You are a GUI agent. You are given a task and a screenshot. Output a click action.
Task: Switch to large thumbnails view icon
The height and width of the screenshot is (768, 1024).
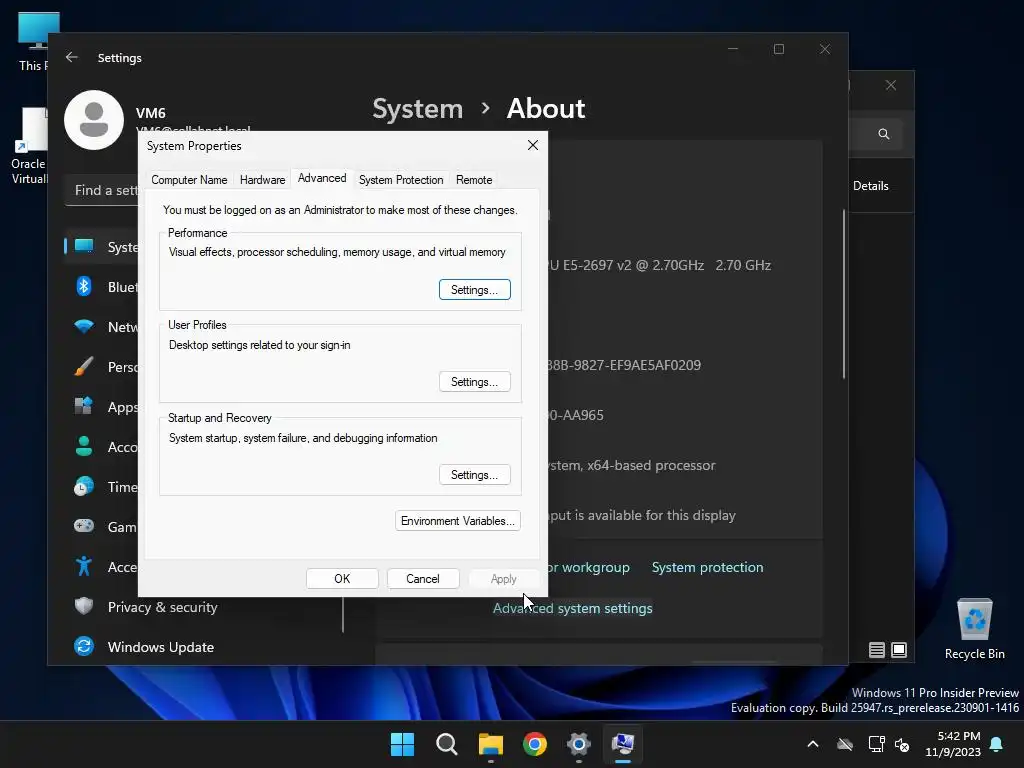(x=899, y=650)
